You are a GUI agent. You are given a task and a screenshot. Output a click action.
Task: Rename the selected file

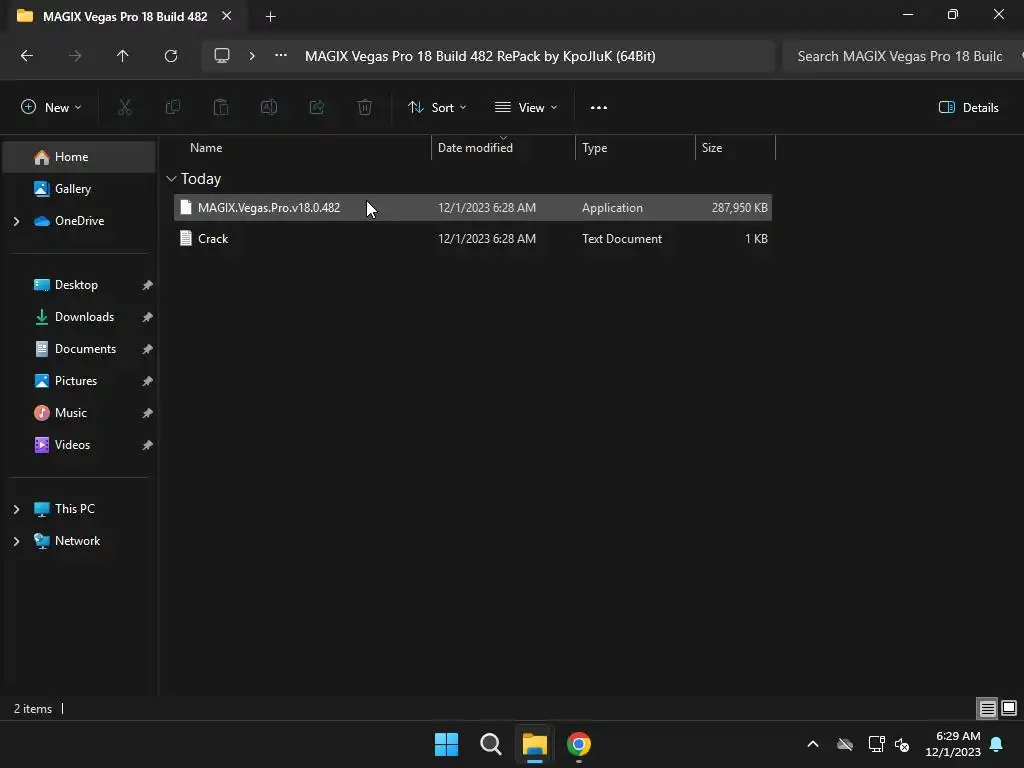click(269, 108)
